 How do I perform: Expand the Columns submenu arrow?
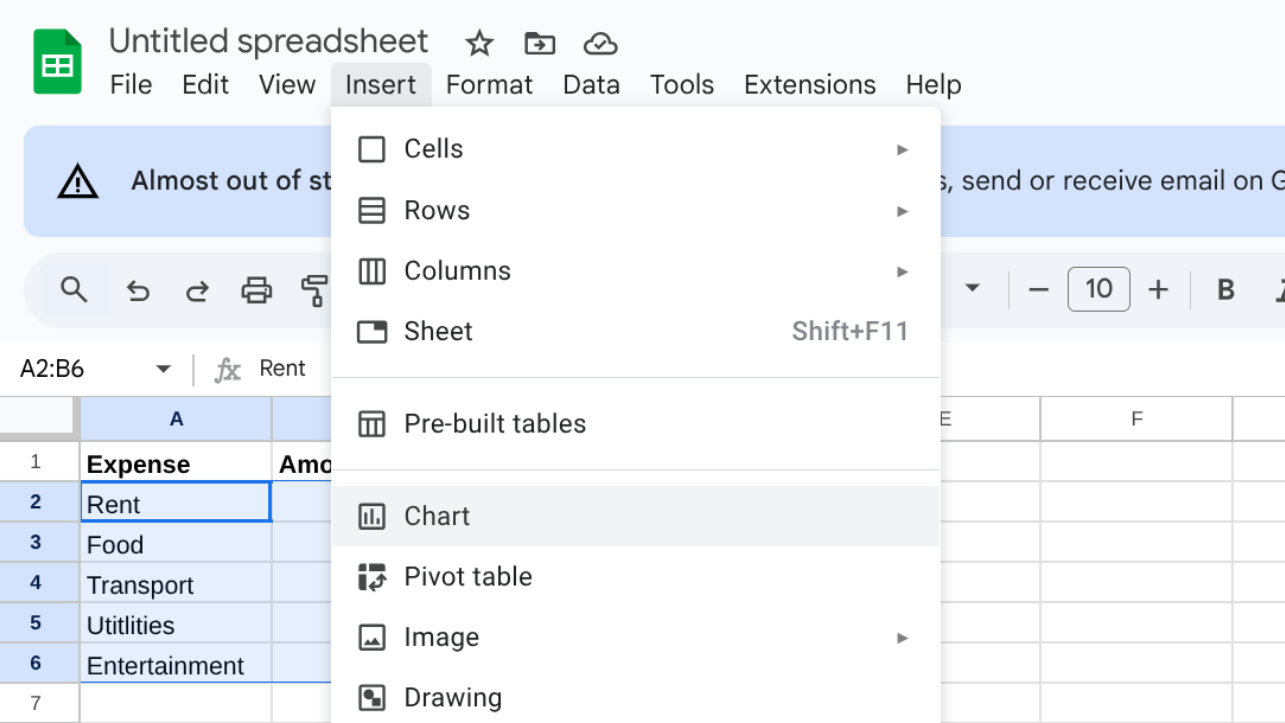point(903,270)
